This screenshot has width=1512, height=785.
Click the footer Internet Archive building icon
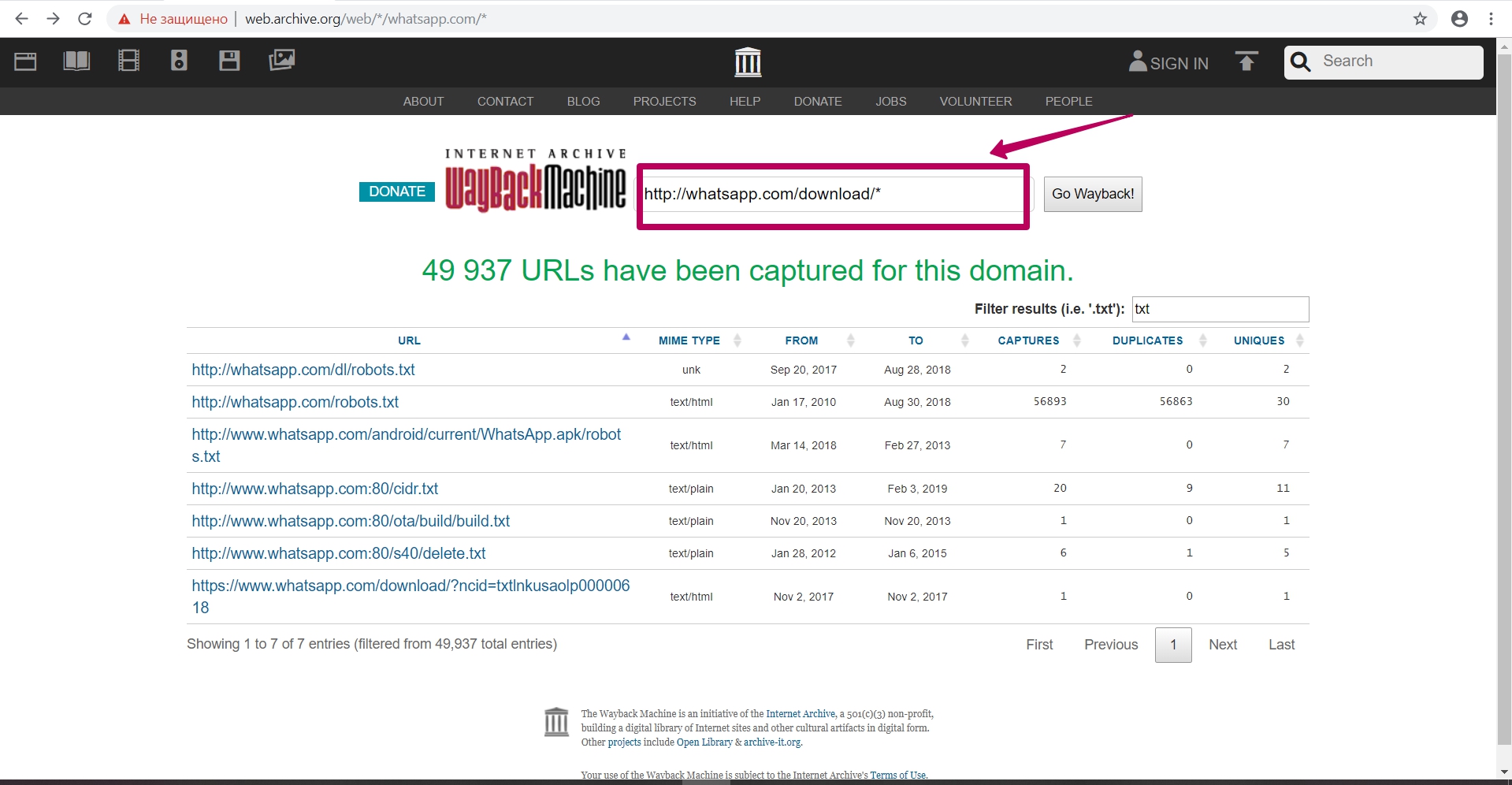click(x=556, y=721)
